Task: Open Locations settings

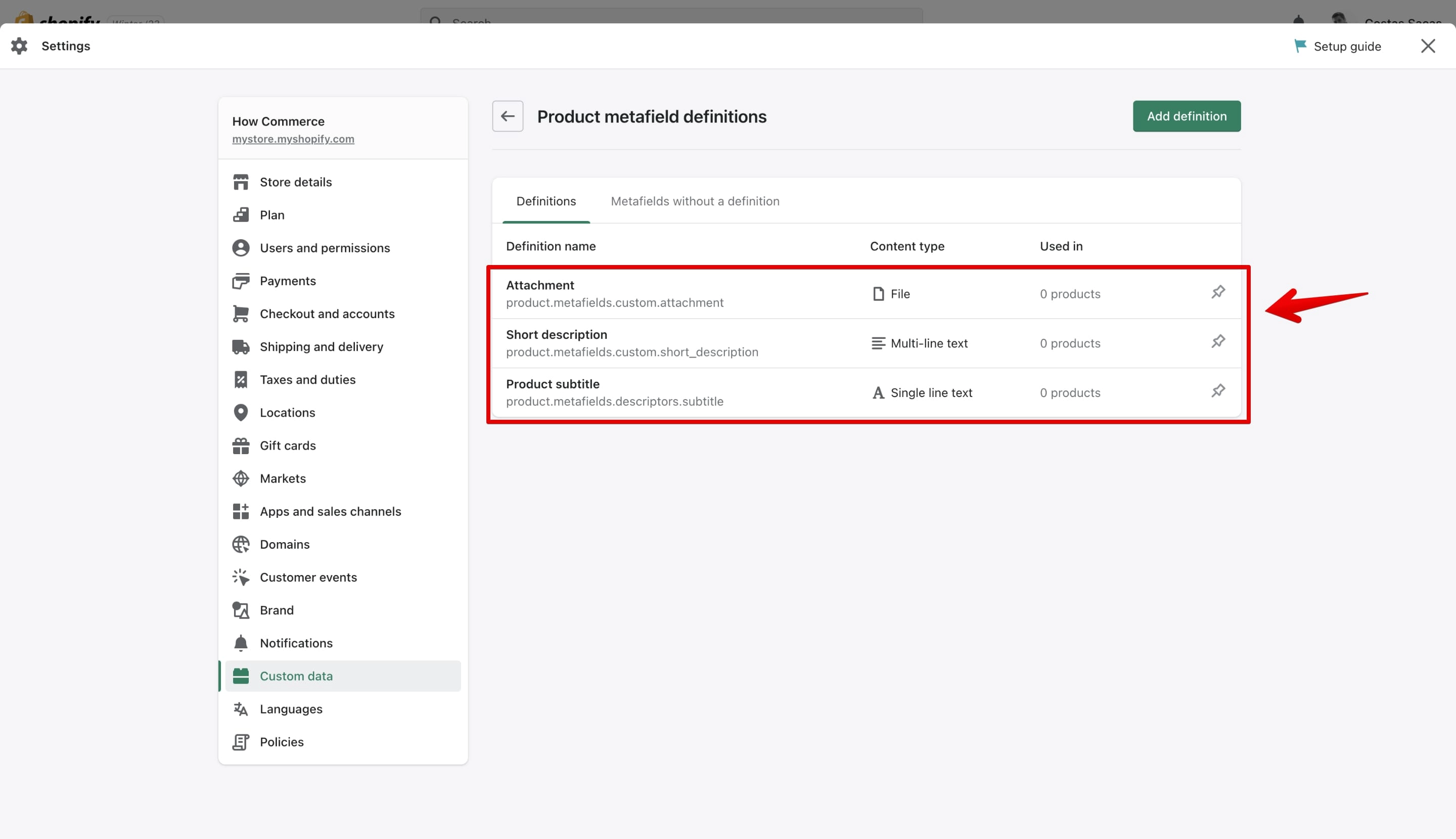Action: (x=343, y=413)
